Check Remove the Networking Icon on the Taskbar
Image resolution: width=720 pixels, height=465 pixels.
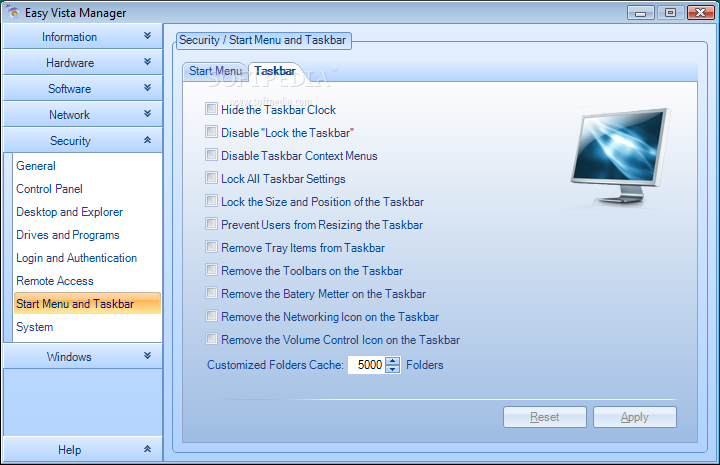pos(211,316)
